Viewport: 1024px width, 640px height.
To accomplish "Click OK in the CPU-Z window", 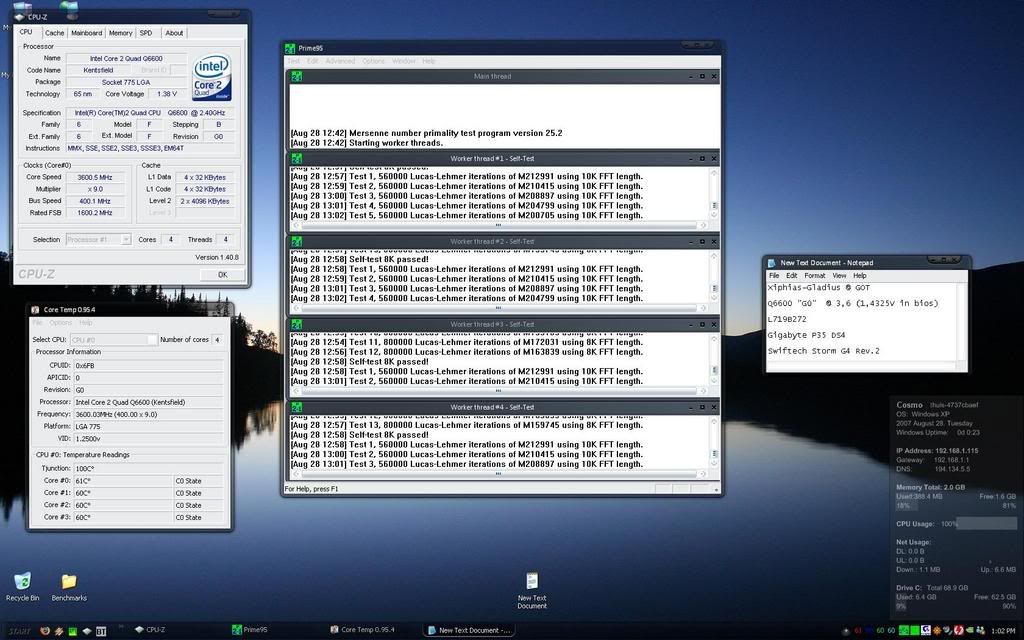I will (x=222, y=275).
